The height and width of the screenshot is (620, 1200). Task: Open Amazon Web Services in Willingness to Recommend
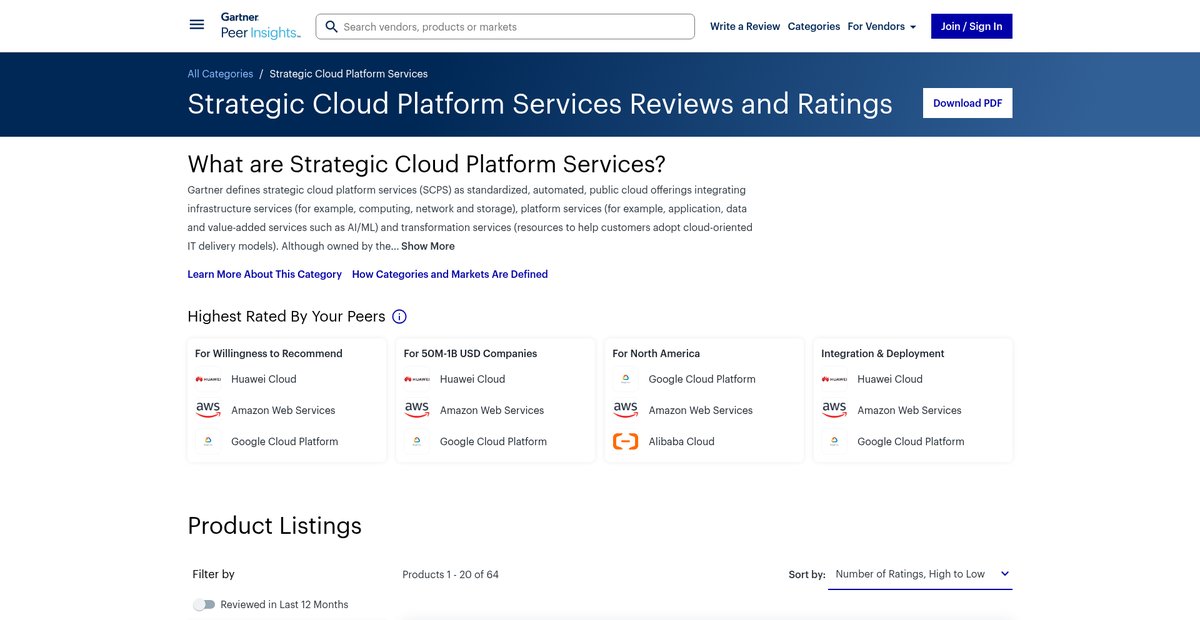pyautogui.click(x=283, y=410)
